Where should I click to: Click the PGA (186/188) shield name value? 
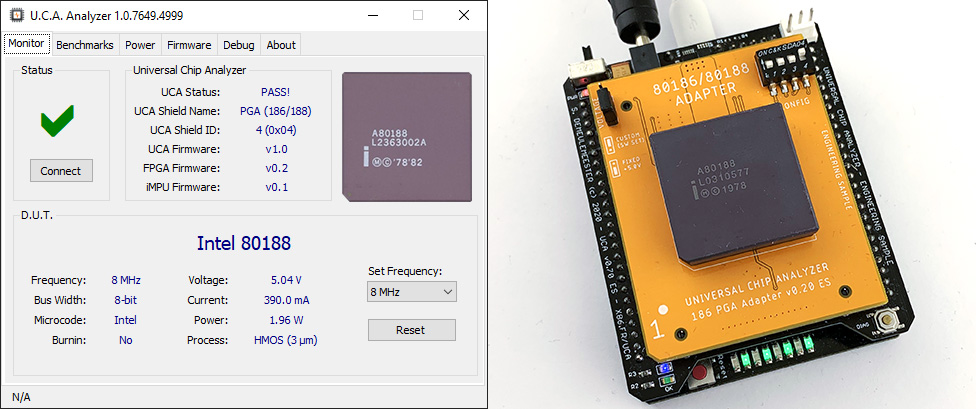point(276,111)
